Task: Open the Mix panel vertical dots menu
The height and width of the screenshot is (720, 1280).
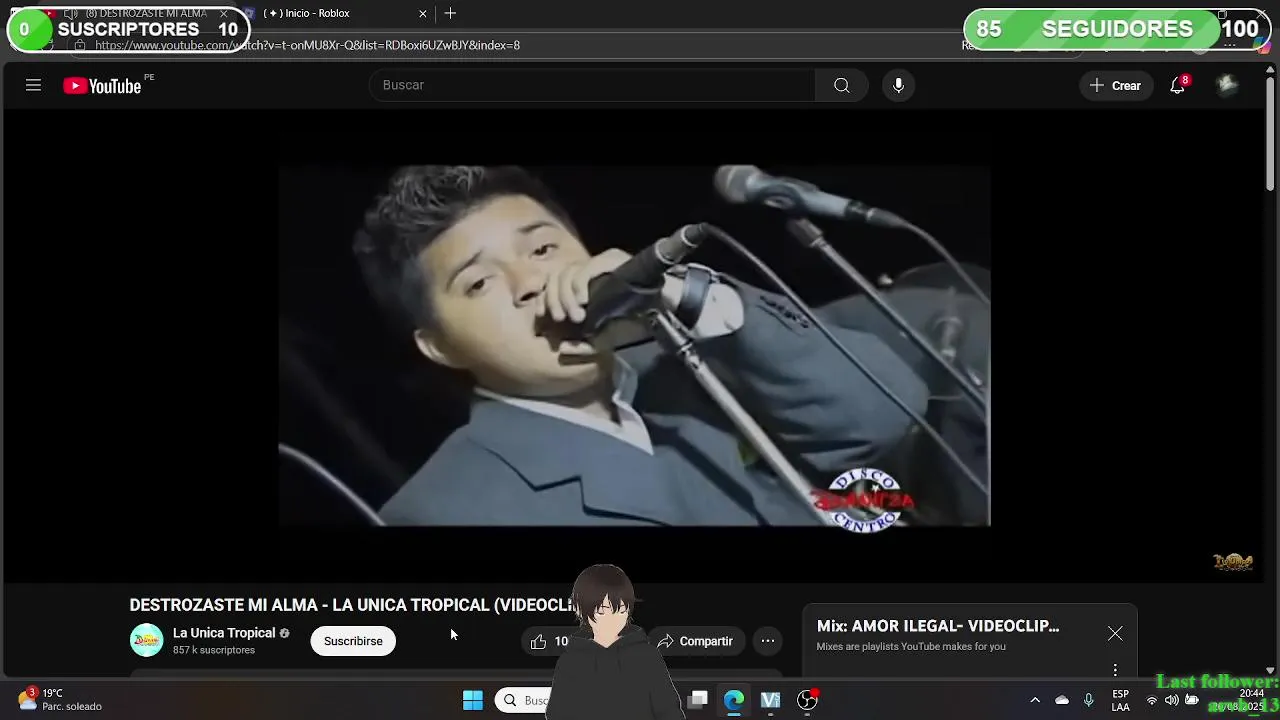Action: tap(1115, 670)
